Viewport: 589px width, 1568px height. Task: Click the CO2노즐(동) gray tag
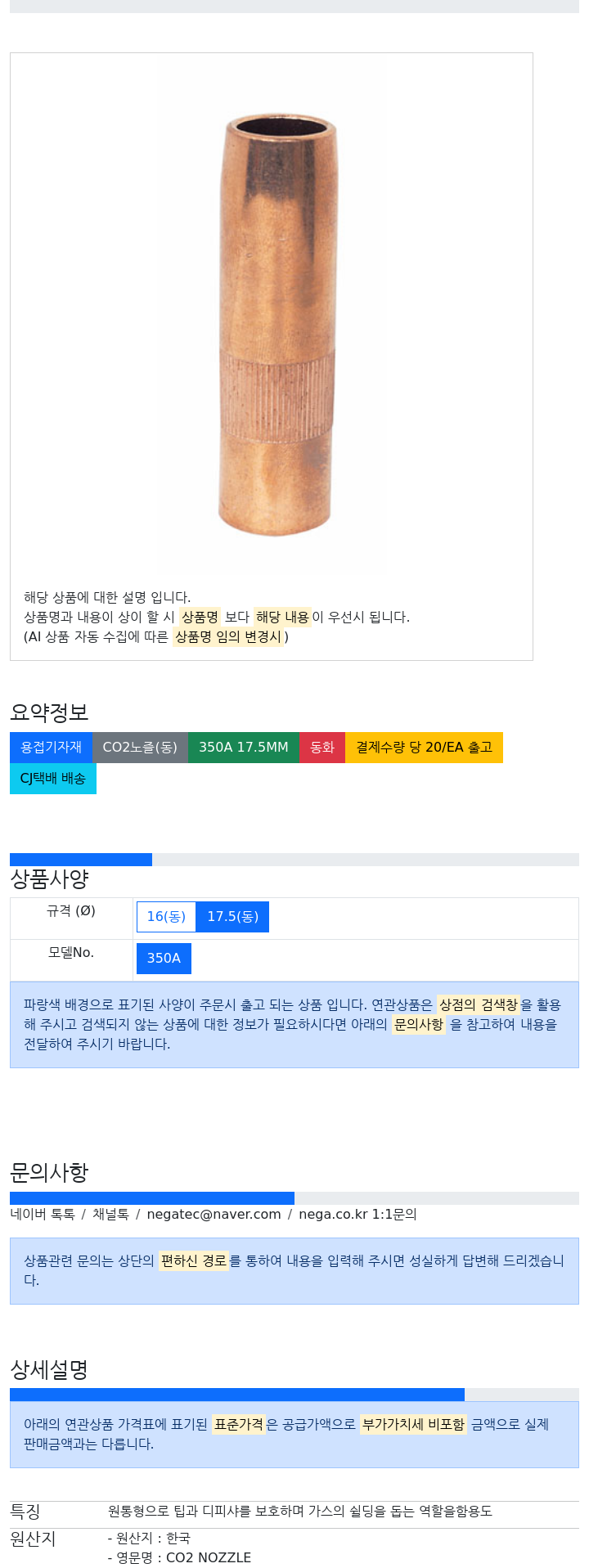pyautogui.click(x=140, y=747)
